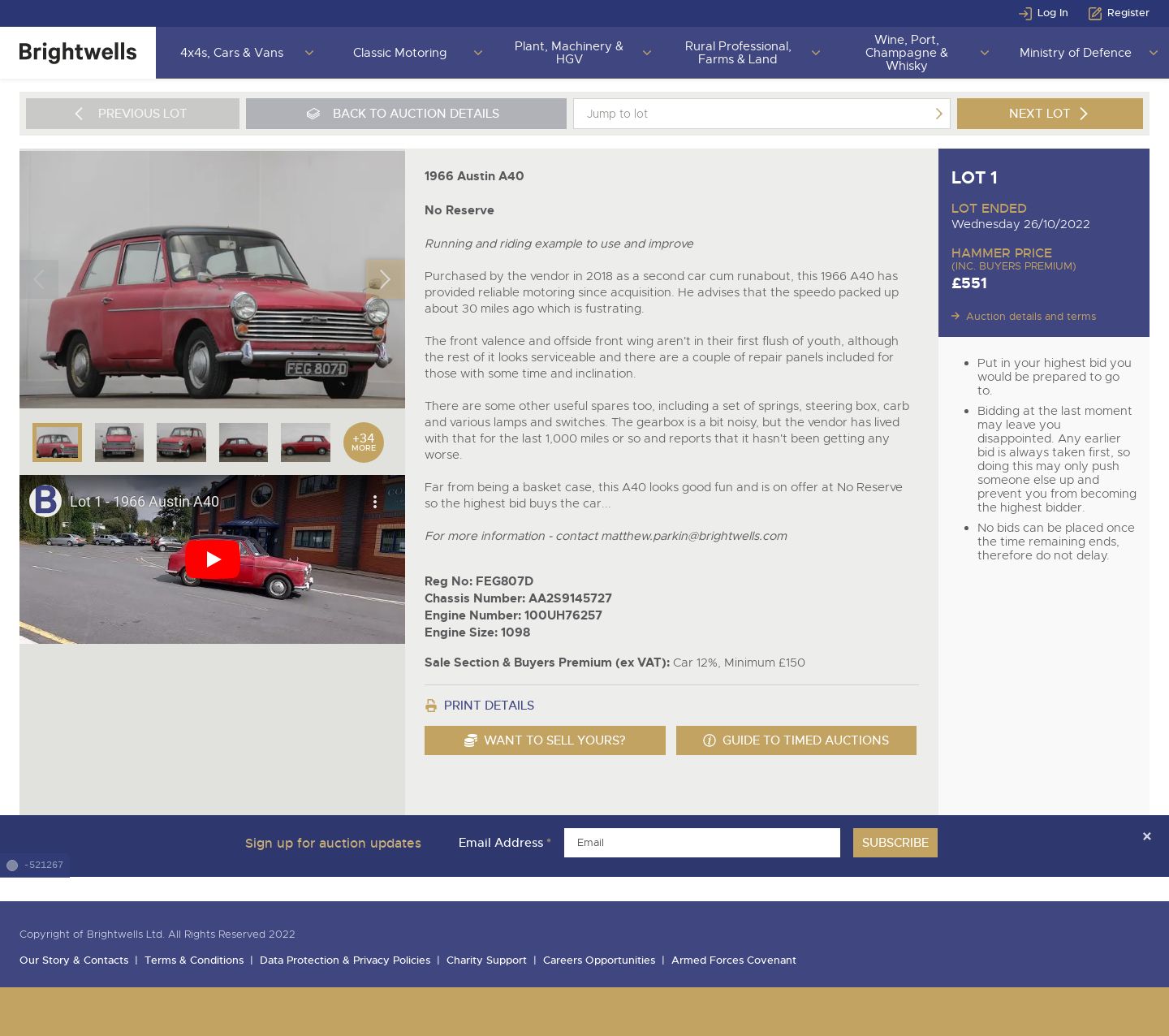This screenshot has width=1169, height=1036.
Task: Click the chevron on Next Lot button
Action: tap(1083, 114)
